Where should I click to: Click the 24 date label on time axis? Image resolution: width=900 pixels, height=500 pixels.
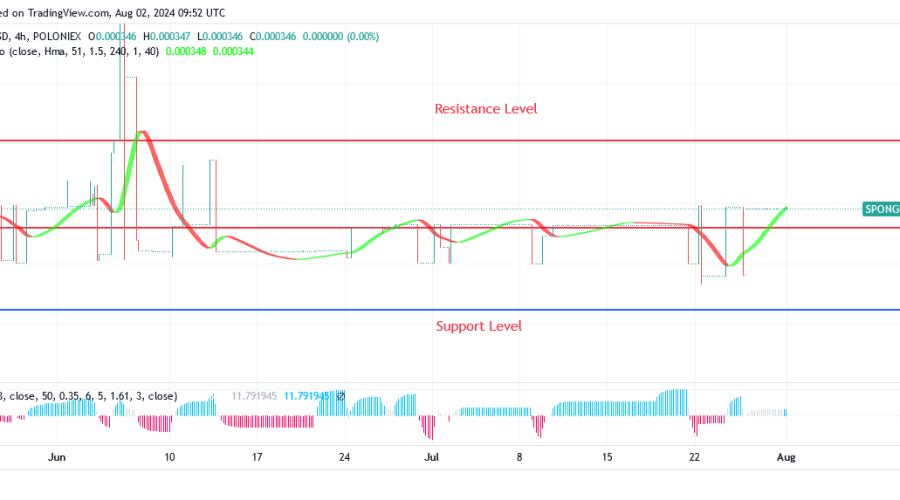pyautogui.click(x=344, y=457)
